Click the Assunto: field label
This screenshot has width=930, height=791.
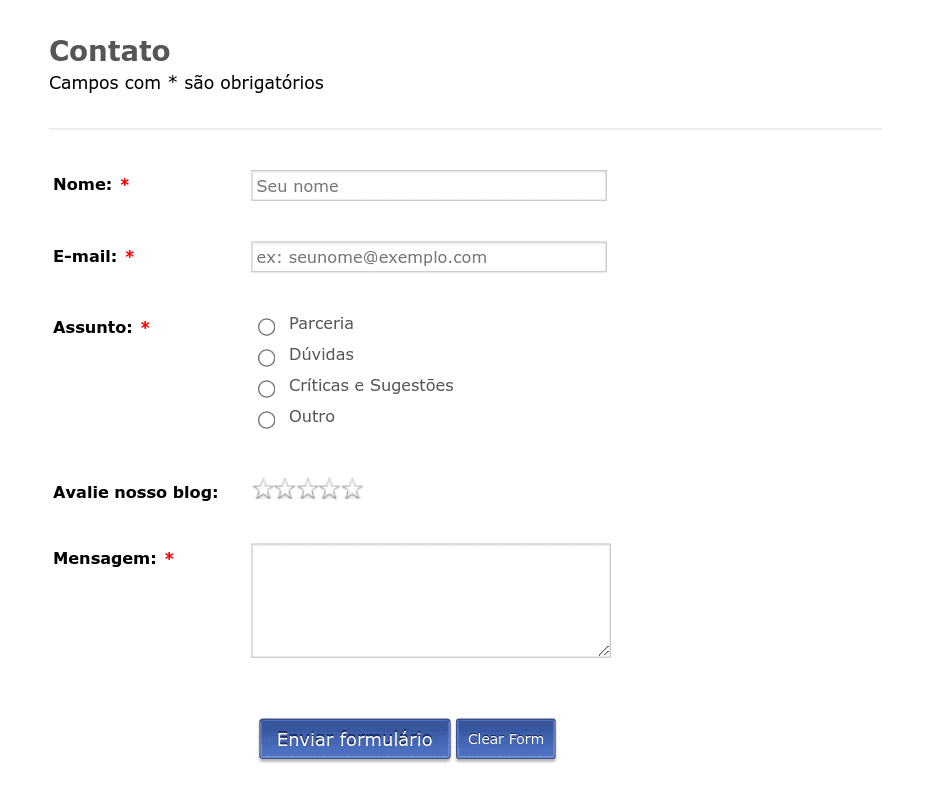(x=93, y=327)
